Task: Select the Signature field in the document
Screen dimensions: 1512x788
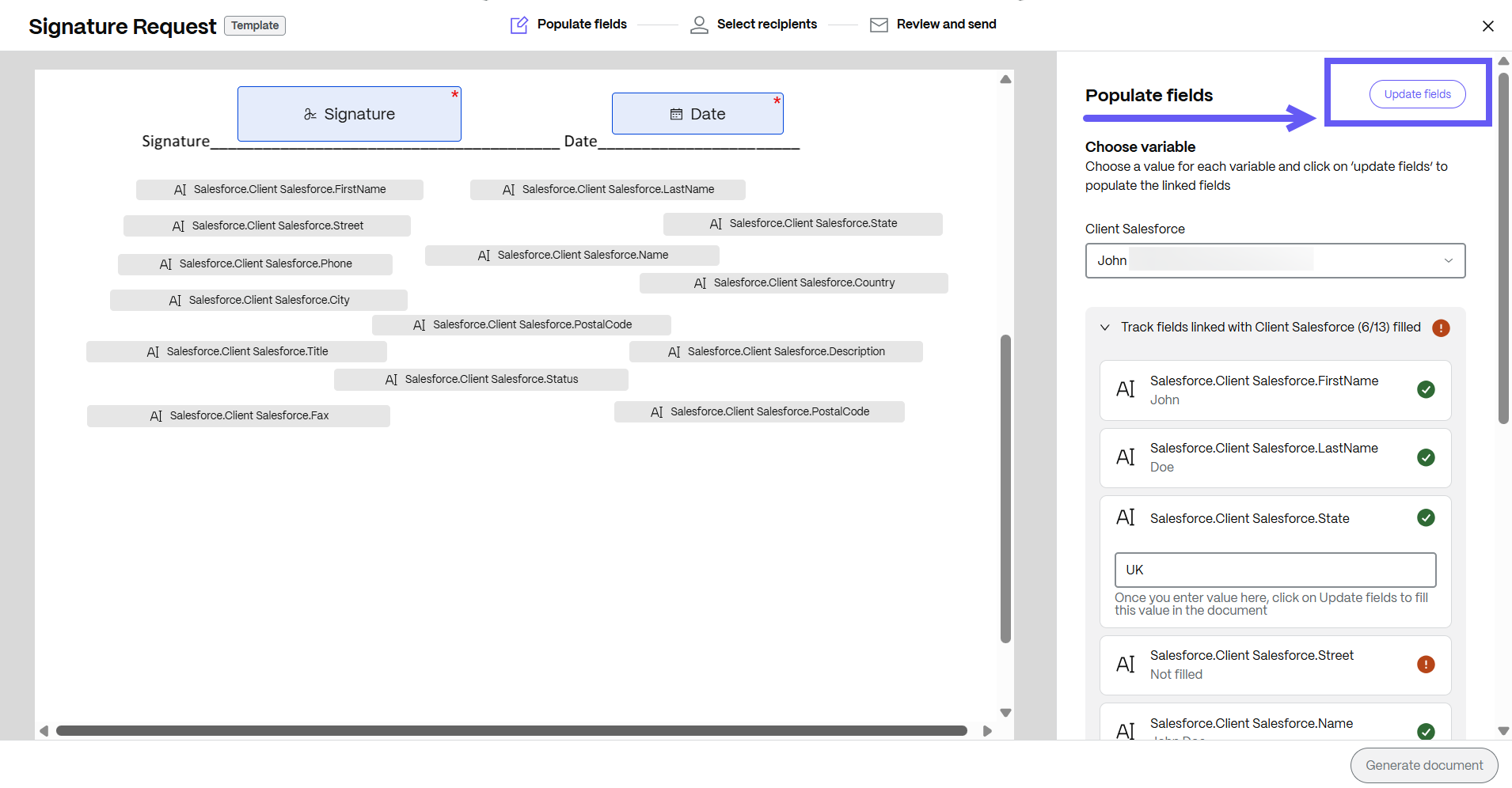Action: (x=349, y=114)
